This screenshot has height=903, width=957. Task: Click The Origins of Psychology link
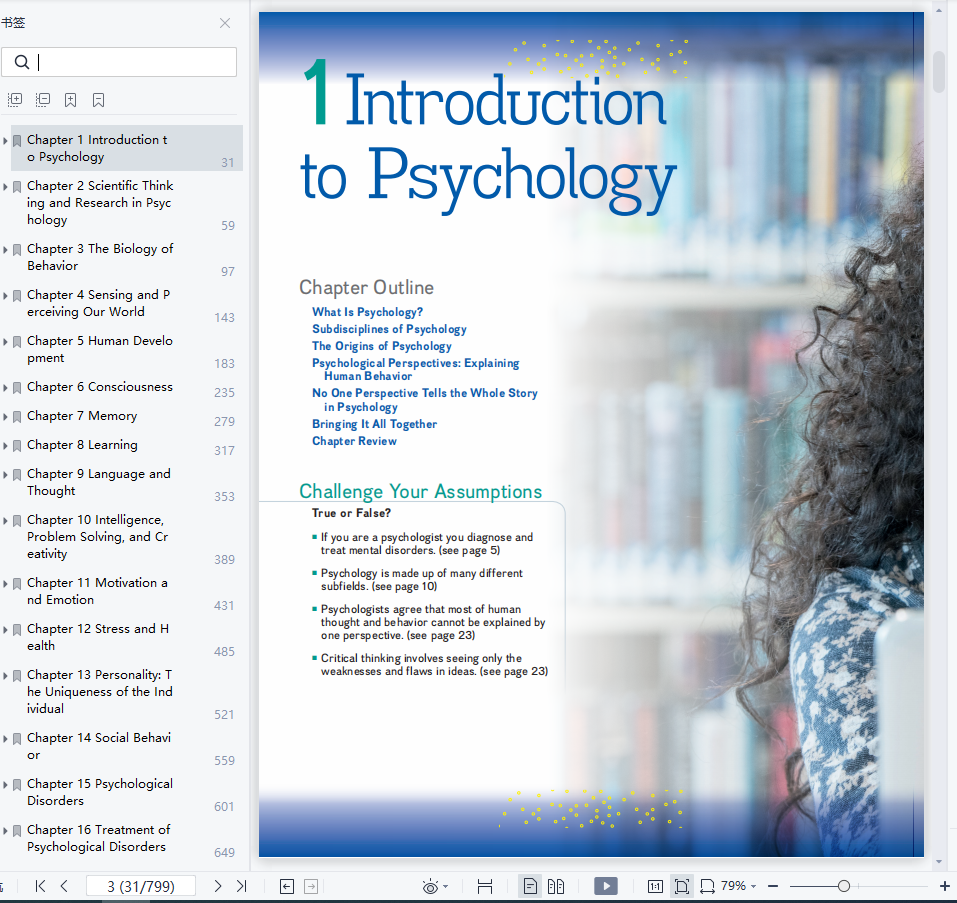coord(381,346)
